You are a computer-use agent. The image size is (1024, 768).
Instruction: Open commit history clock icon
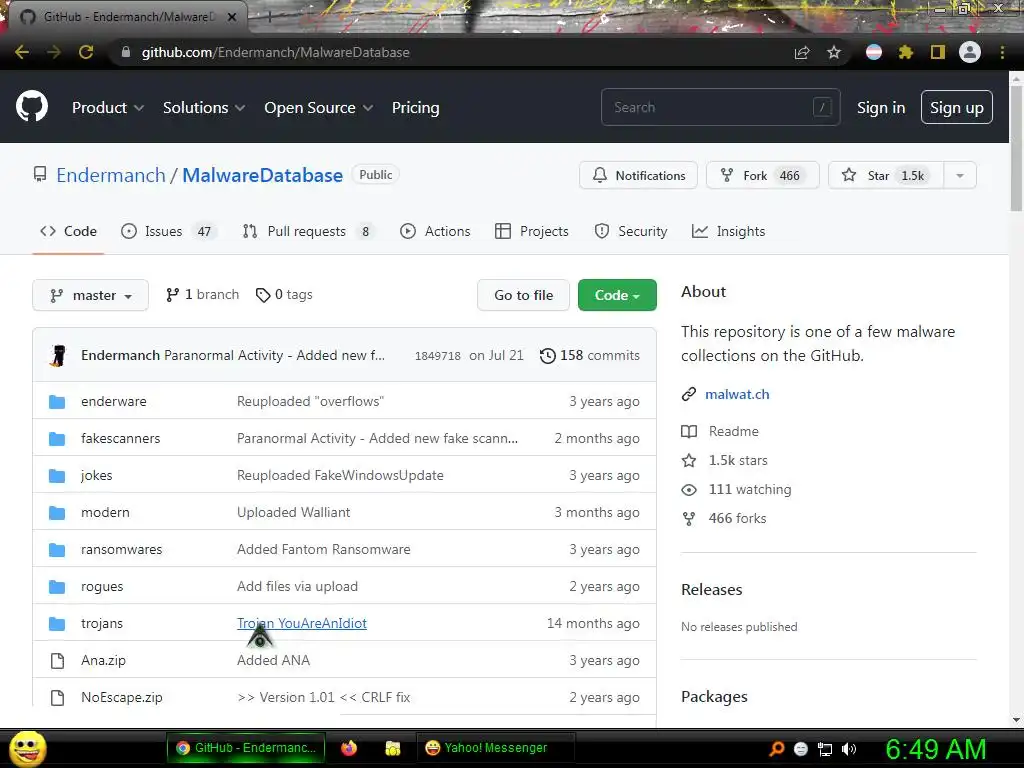click(x=547, y=355)
